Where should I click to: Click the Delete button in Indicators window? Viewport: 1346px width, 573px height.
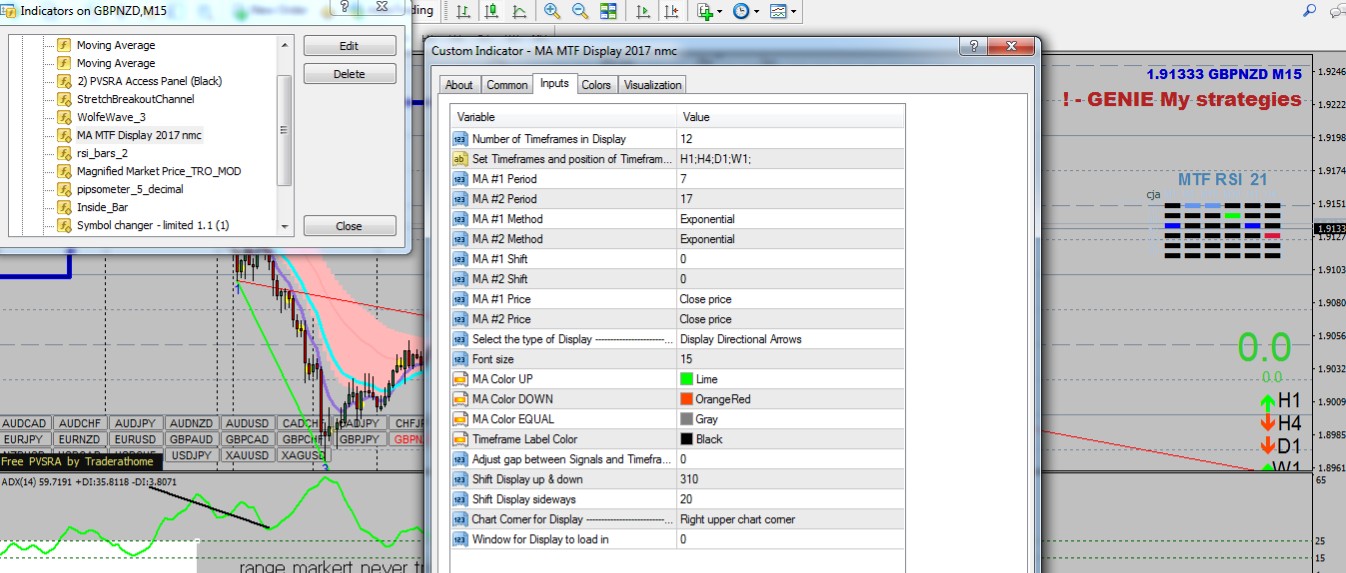349,74
